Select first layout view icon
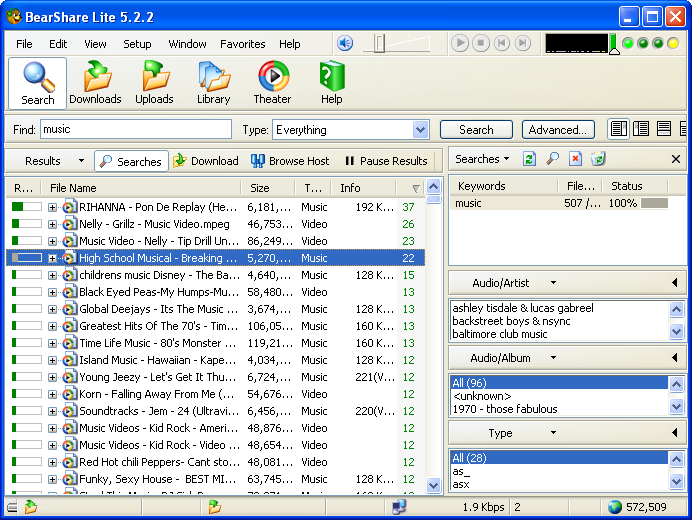Viewport: 692px width, 520px height. [x=618, y=129]
